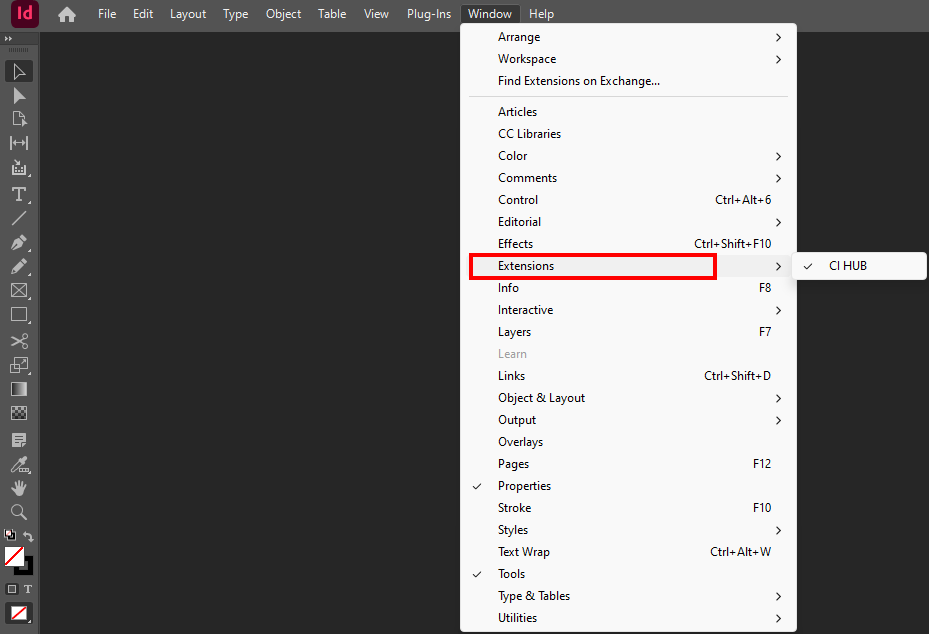Select the Gradient Swatch tool
The height and width of the screenshot is (634, 929).
point(18,389)
